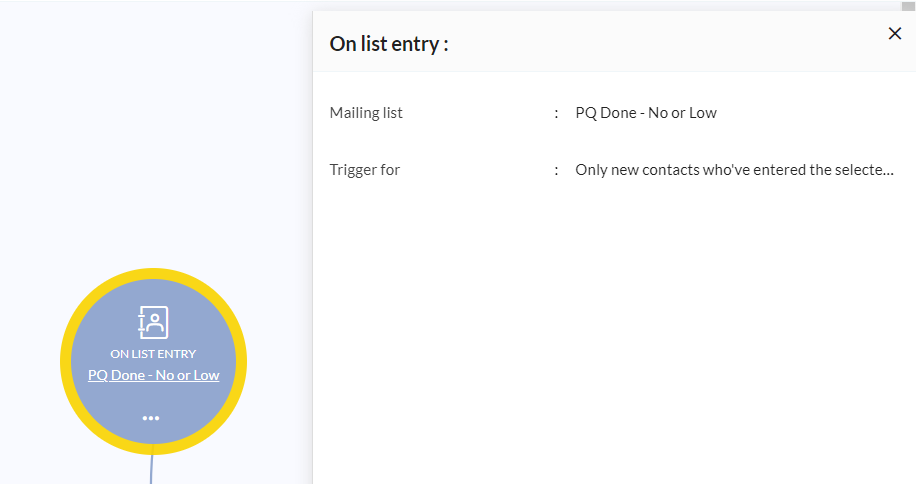
Task: Close the On list entry panel
Action: pyautogui.click(x=895, y=34)
